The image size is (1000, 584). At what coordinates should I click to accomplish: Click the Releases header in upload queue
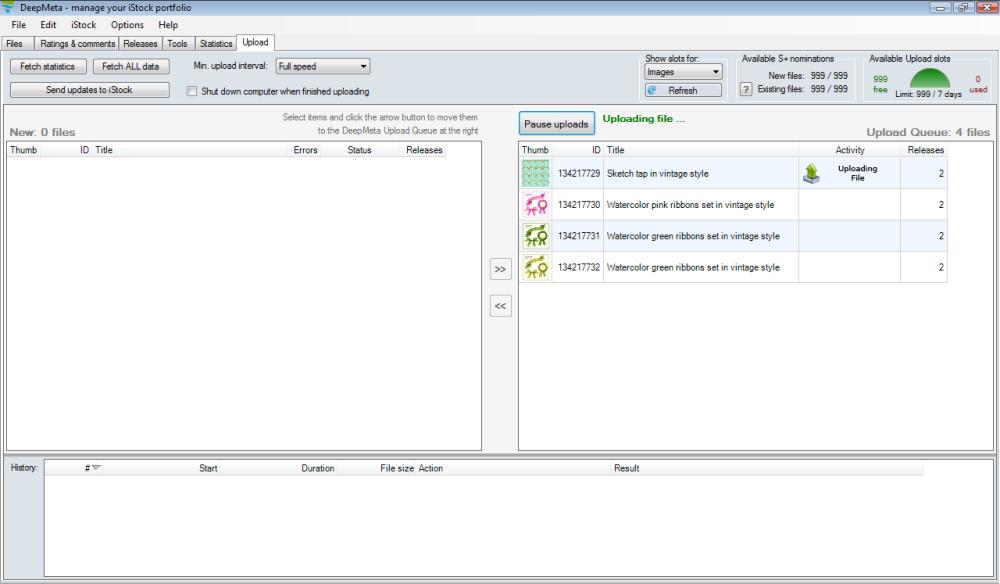click(x=925, y=150)
